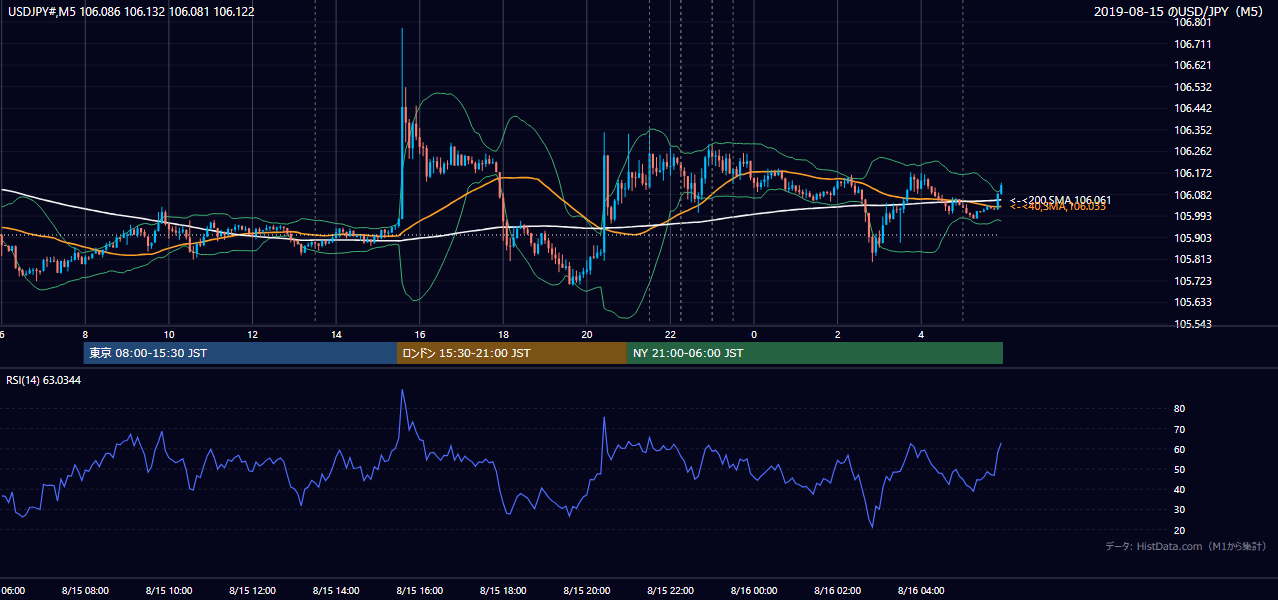The height and width of the screenshot is (600, 1278).
Task: Click price axis value 106.262
Action: coord(1194,151)
